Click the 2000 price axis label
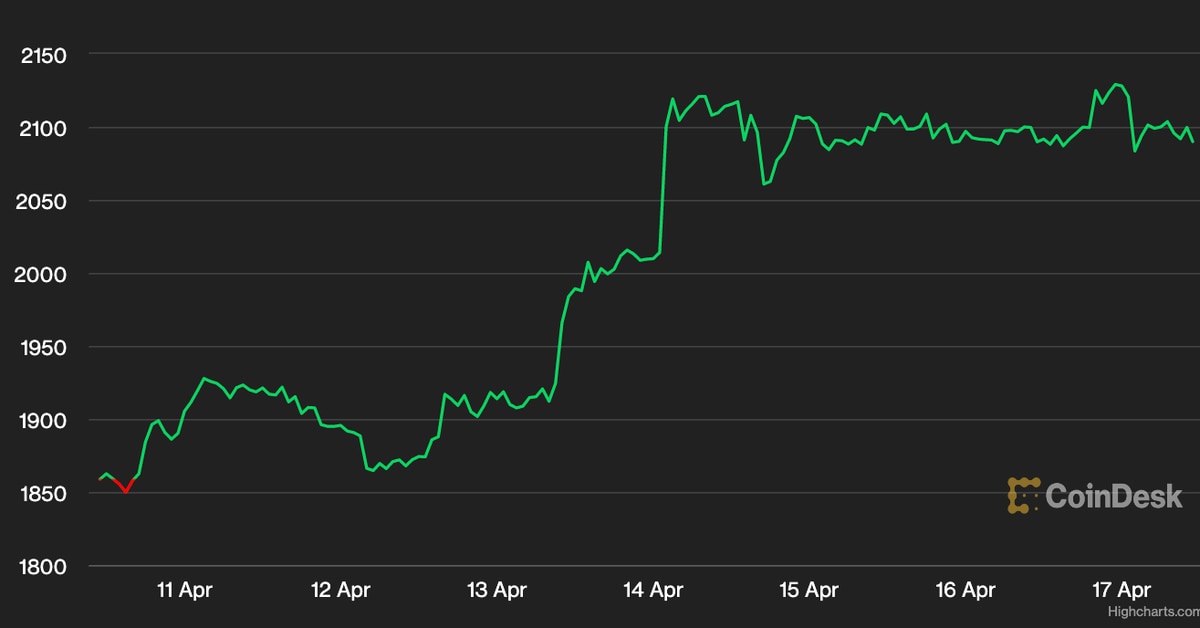This screenshot has height=628, width=1200. tap(43, 274)
